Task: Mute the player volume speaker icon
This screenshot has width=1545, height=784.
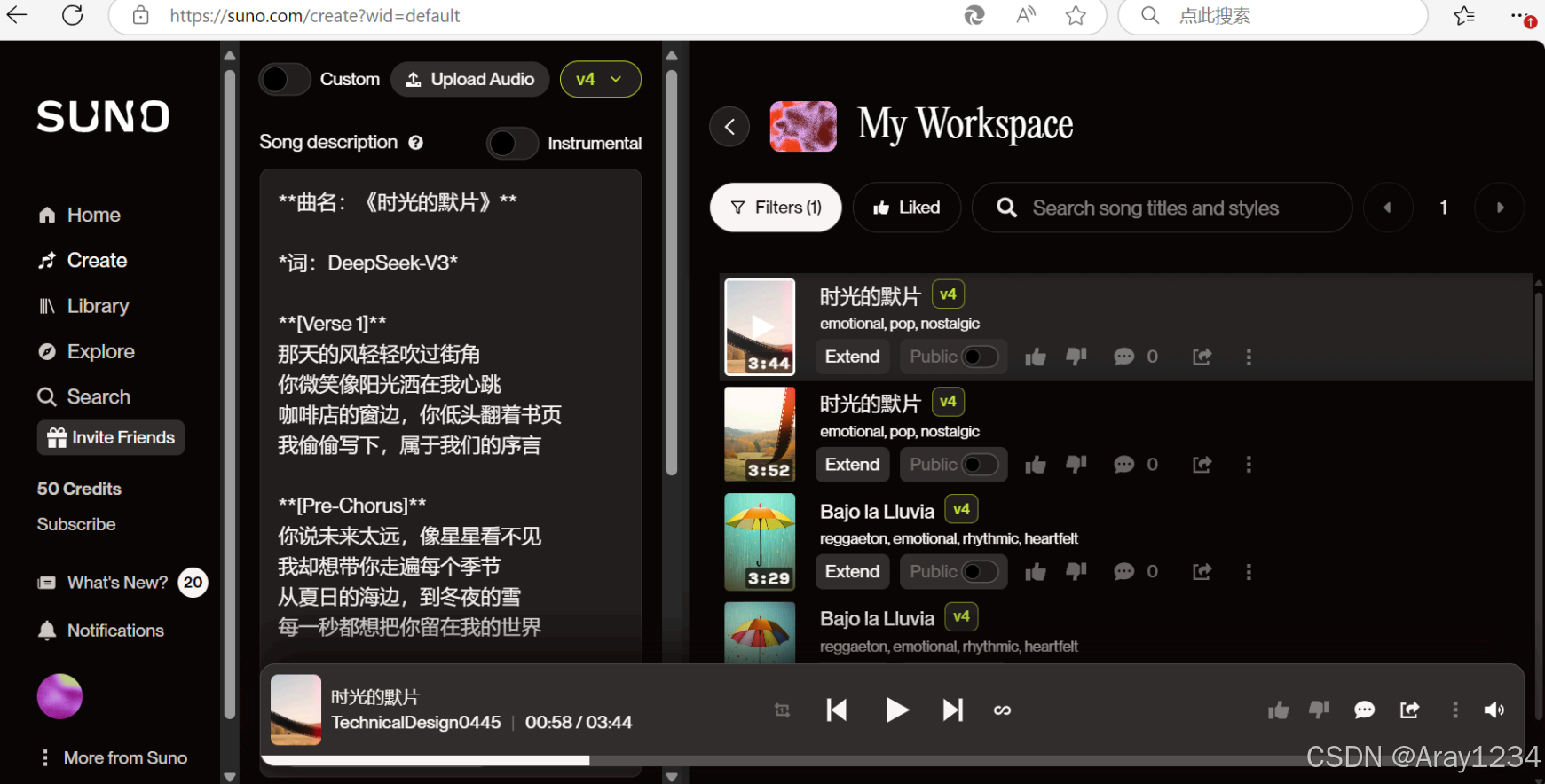Action: 1494,710
